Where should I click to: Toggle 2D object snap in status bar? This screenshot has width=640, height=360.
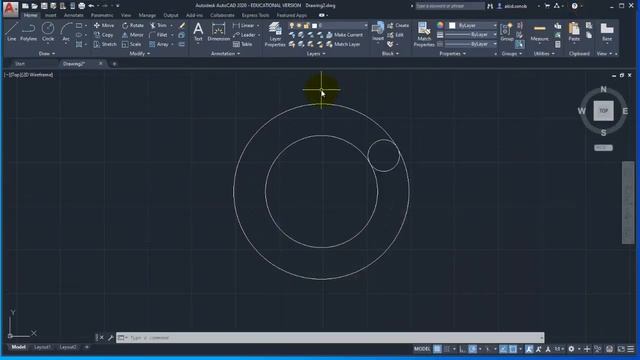pos(513,349)
